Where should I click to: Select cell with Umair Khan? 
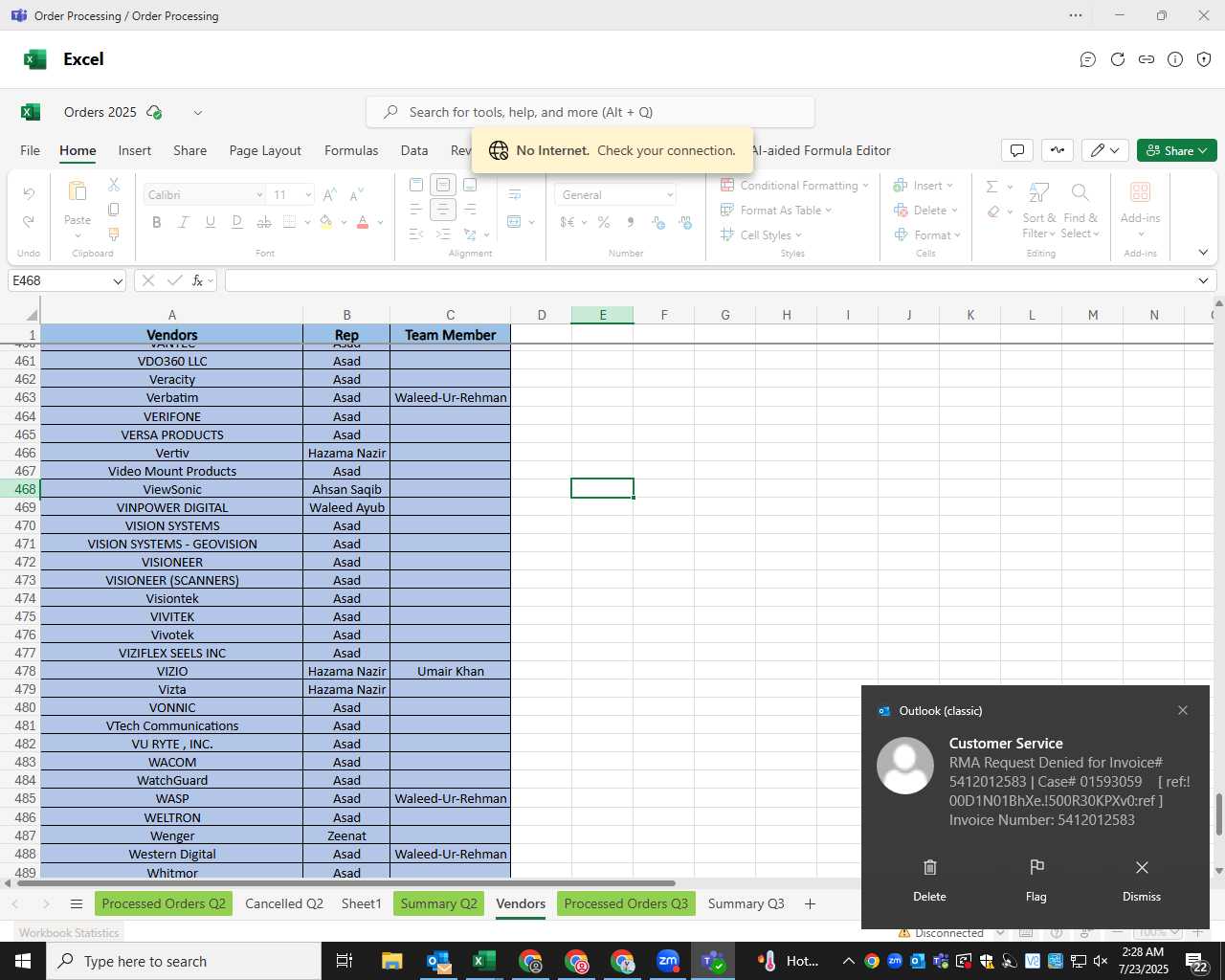[451, 671]
